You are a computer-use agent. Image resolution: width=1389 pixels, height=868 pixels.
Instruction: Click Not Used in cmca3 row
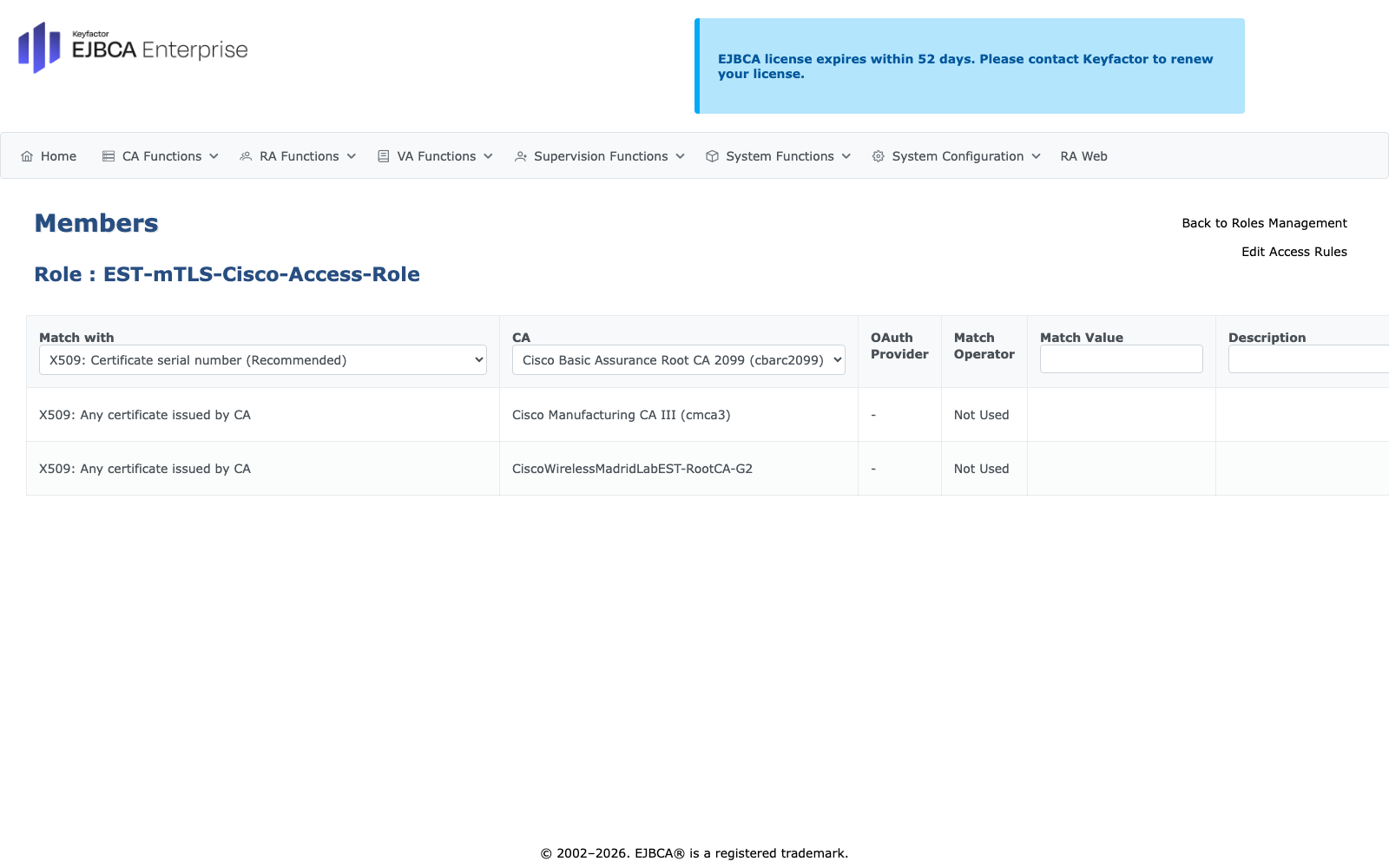[981, 415]
